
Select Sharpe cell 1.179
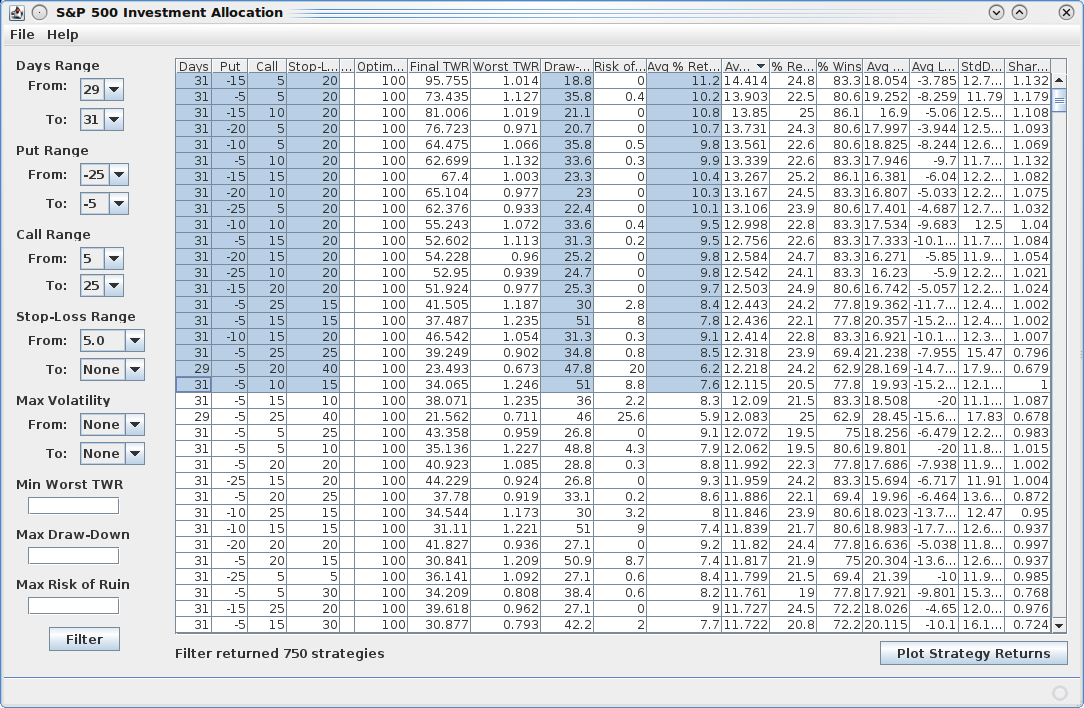pyautogui.click(x=1027, y=97)
